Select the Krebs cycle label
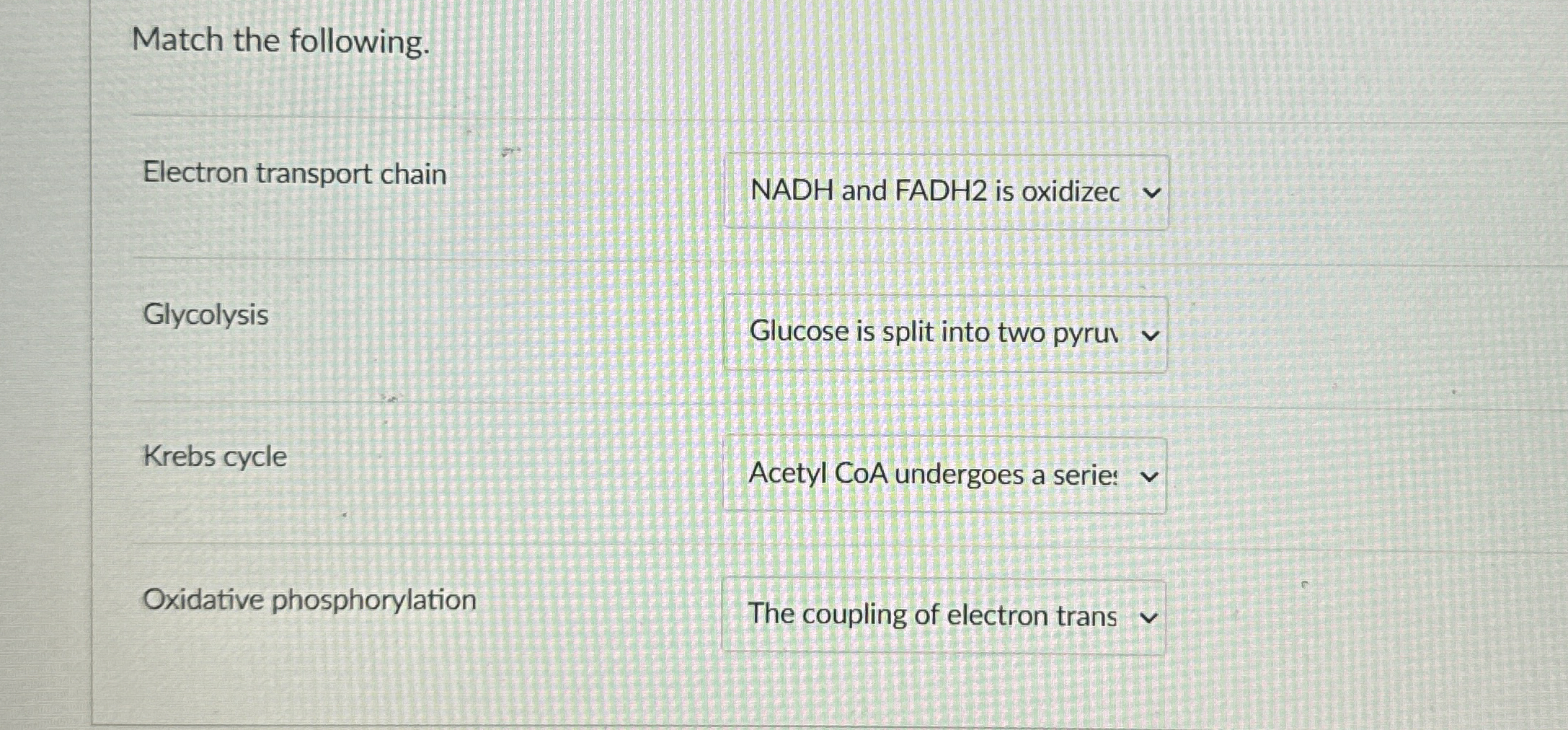 214,456
